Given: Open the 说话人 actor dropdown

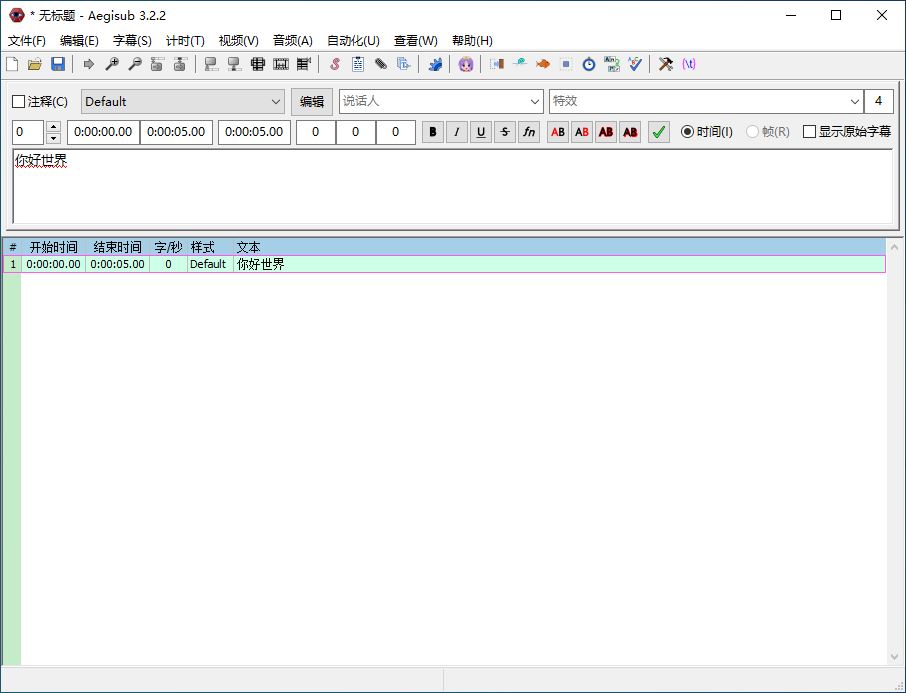Looking at the screenshot, I should (x=535, y=101).
